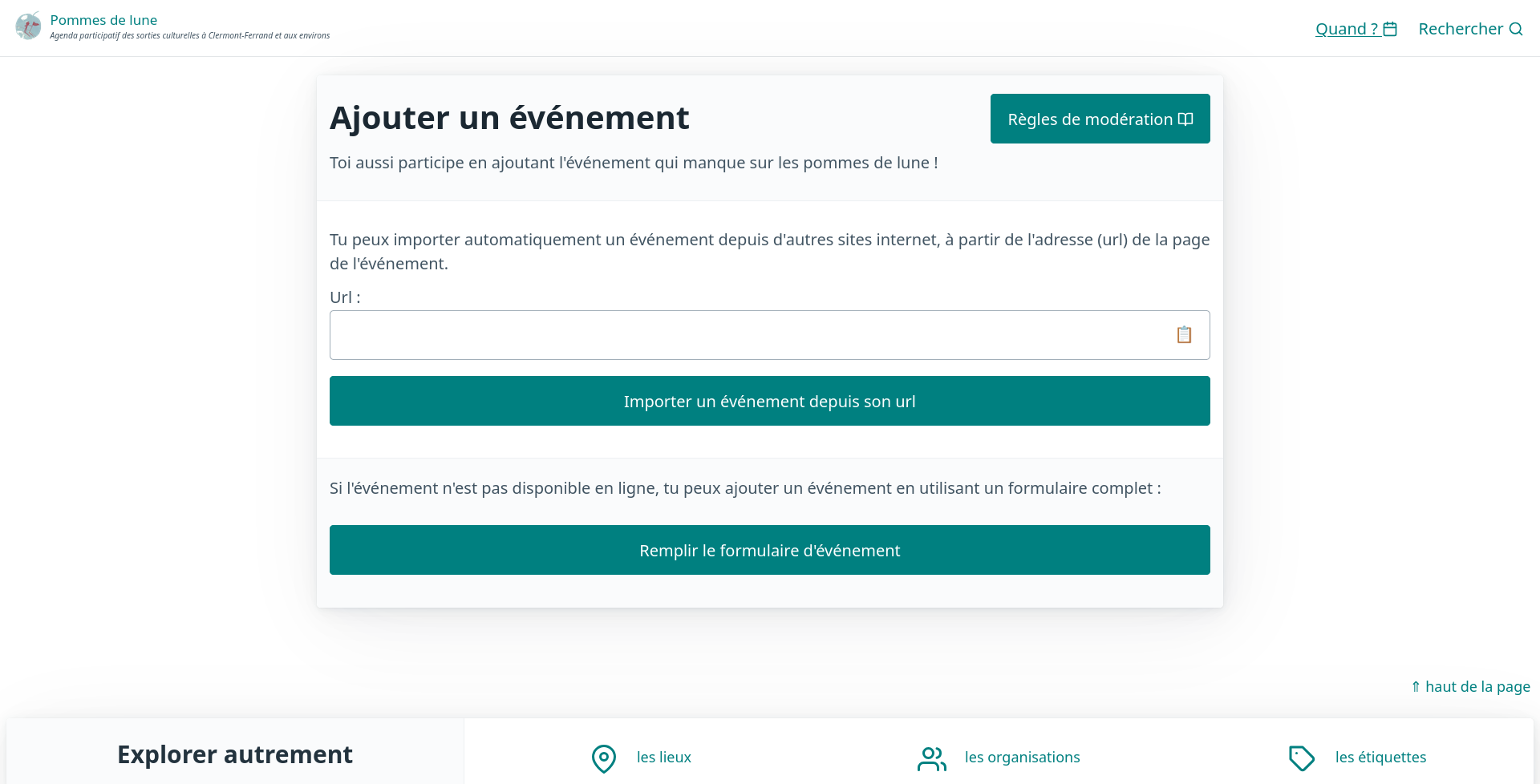1540x784 pixels.
Task: Click the people icon for les organisations
Action: point(930,757)
